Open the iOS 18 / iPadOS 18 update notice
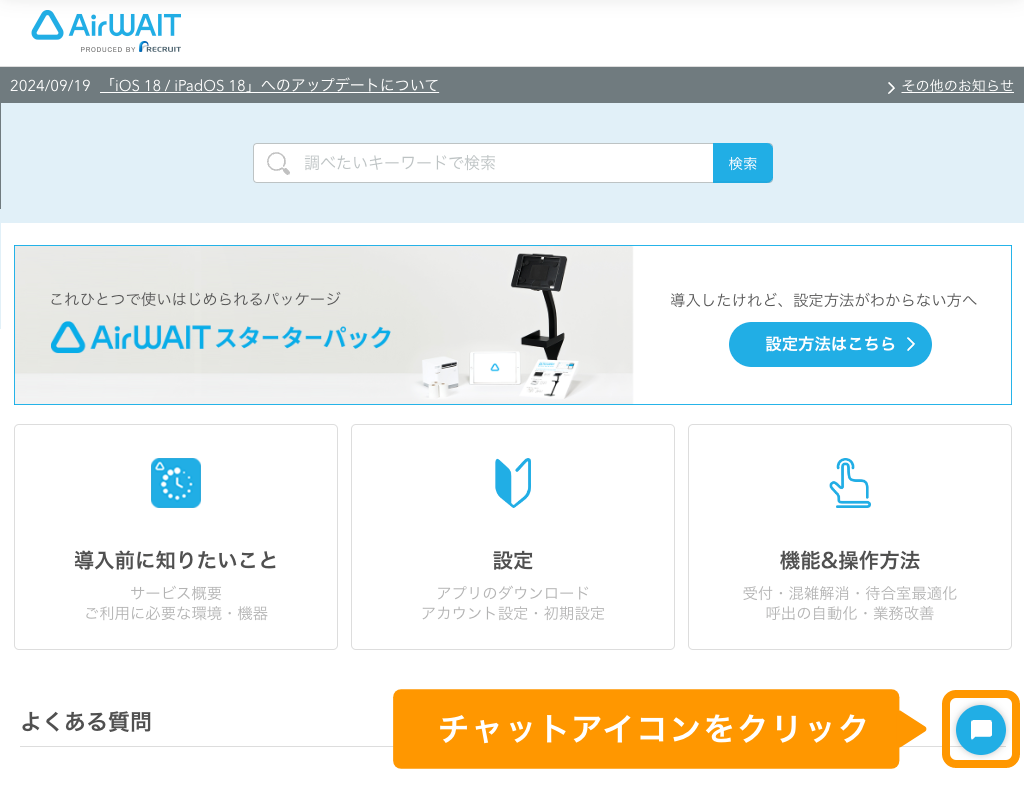This screenshot has height=786, width=1024. point(270,86)
